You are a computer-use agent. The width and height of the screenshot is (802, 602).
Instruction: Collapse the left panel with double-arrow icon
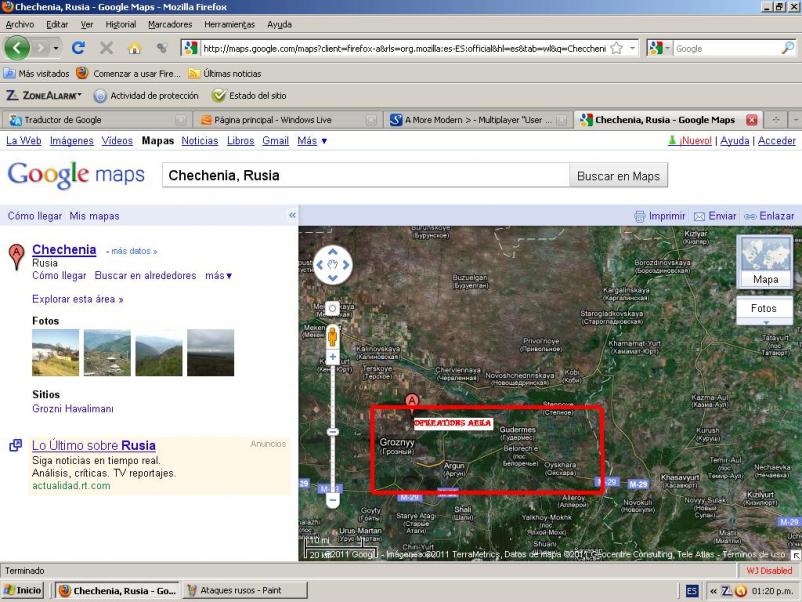(x=292, y=216)
